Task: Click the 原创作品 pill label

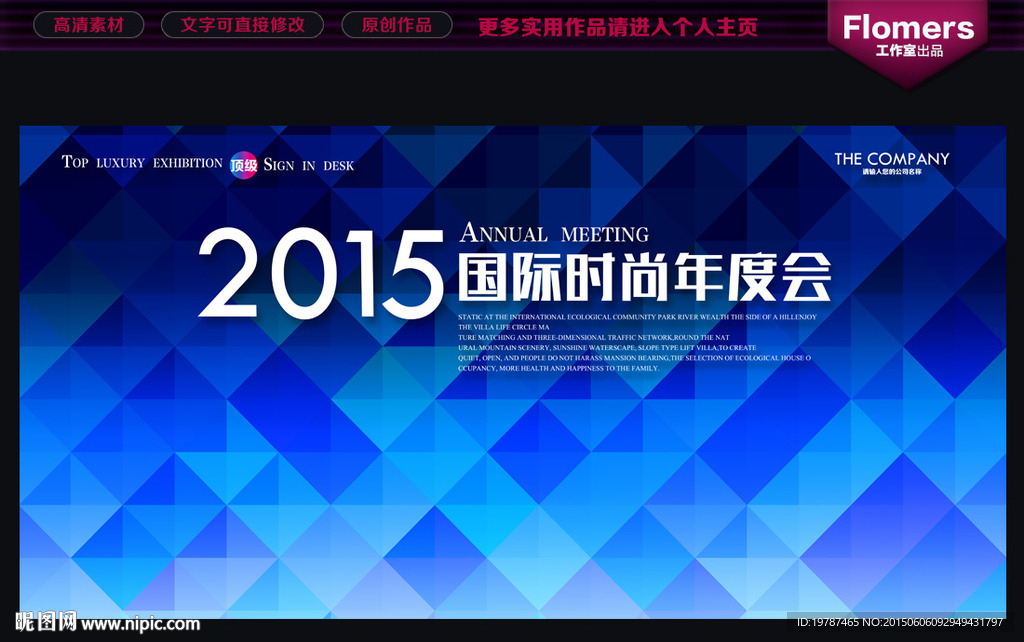Action: click(396, 25)
